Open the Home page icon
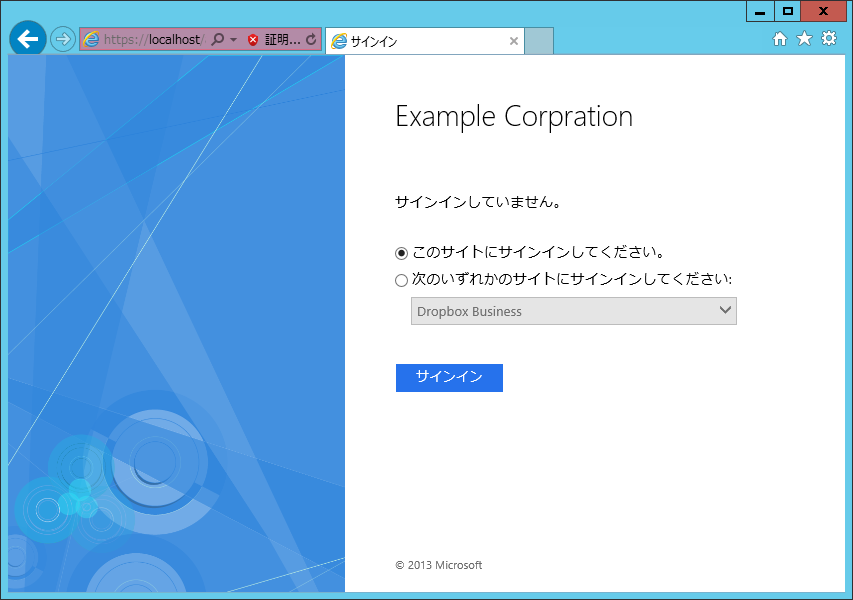 point(780,39)
